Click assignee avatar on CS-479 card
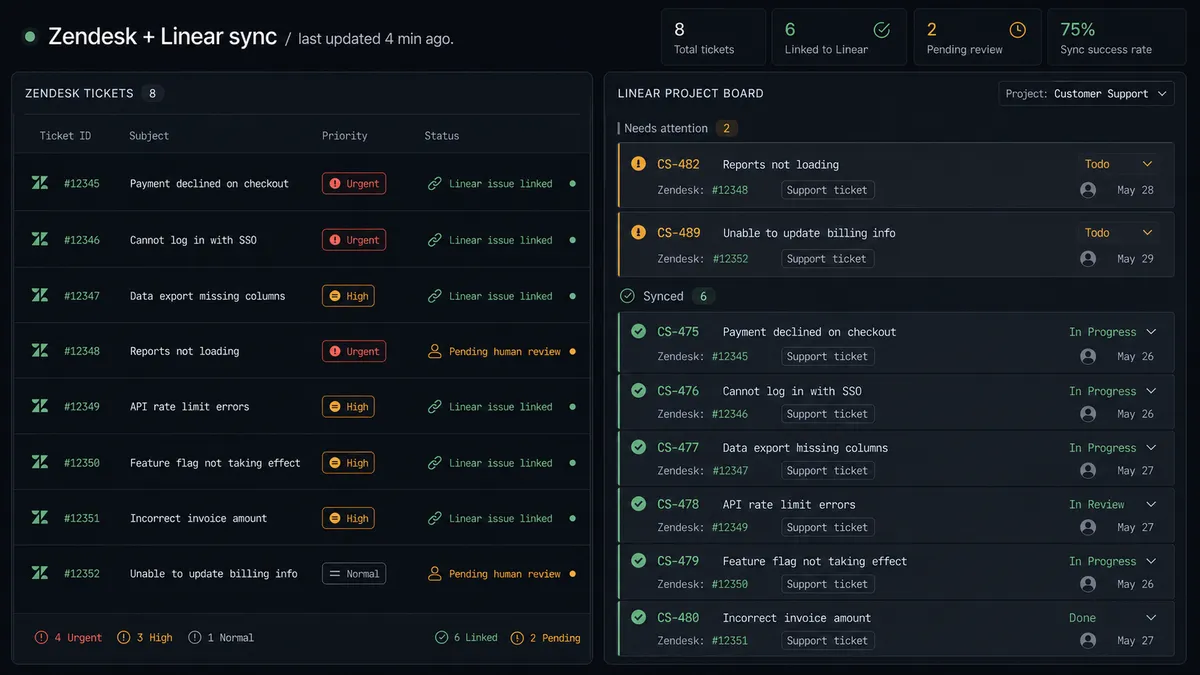Image resolution: width=1200 pixels, height=675 pixels. (1088, 584)
